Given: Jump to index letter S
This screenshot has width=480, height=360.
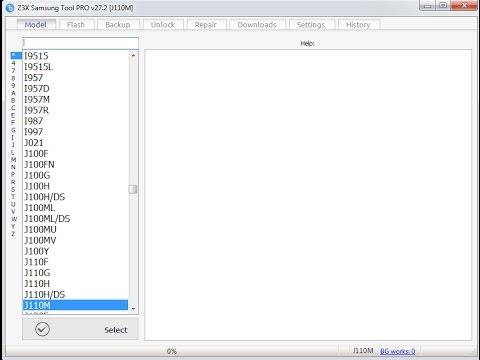Looking at the screenshot, I should tap(13, 189).
